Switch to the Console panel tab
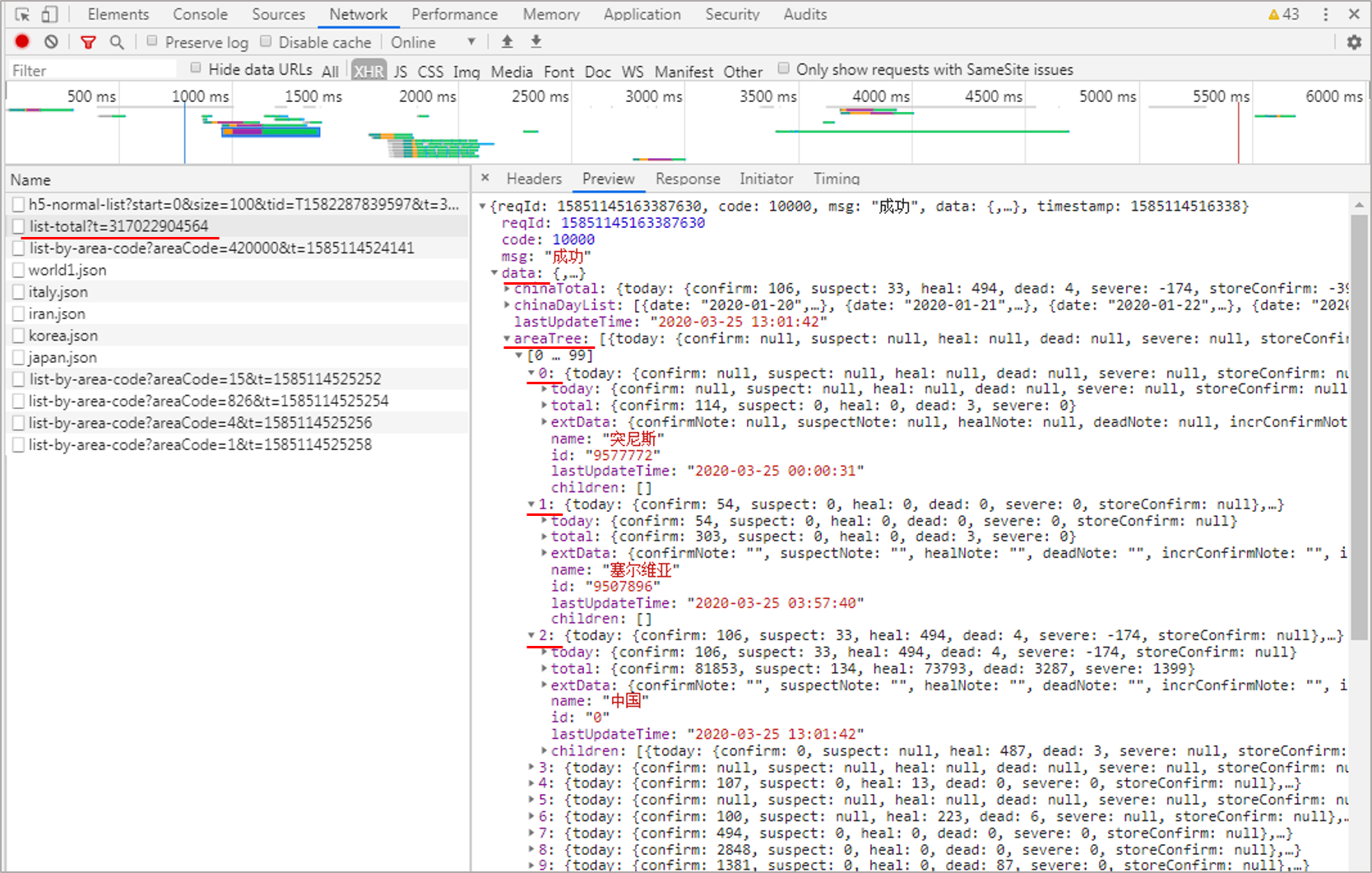The image size is (1372, 873). (x=200, y=14)
